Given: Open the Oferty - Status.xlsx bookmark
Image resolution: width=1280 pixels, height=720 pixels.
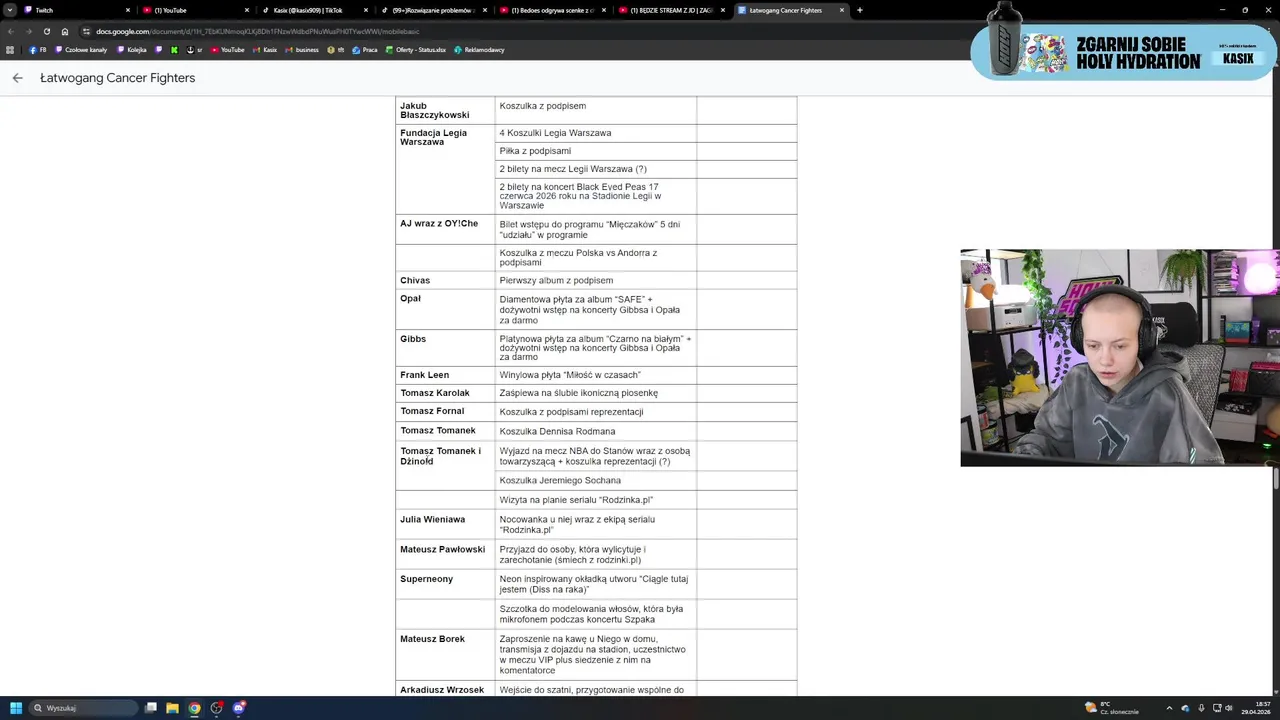Looking at the screenshot, I should coord(415,50).
